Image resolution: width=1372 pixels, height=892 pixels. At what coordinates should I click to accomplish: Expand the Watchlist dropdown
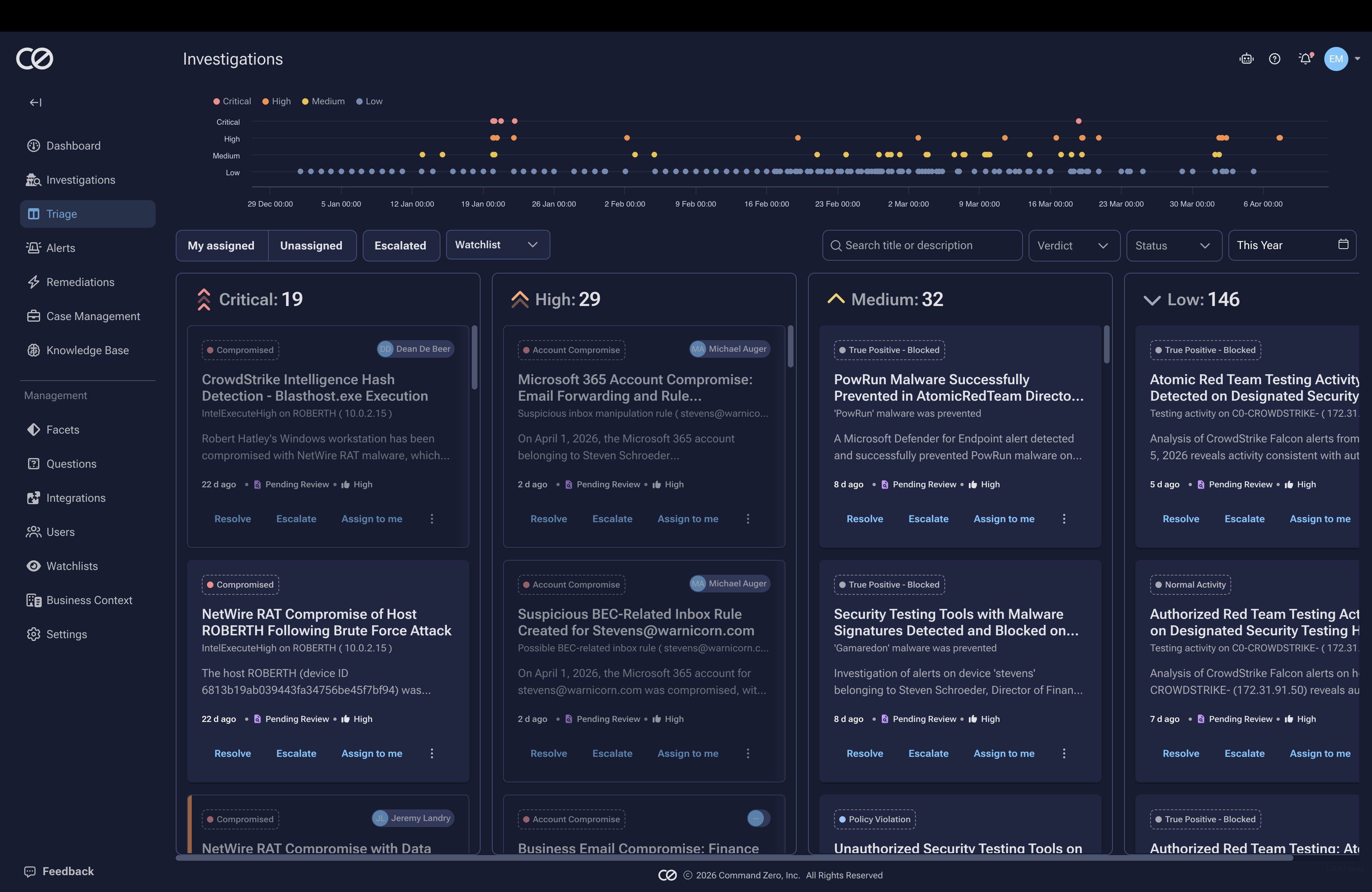click(x=497, y=245)
